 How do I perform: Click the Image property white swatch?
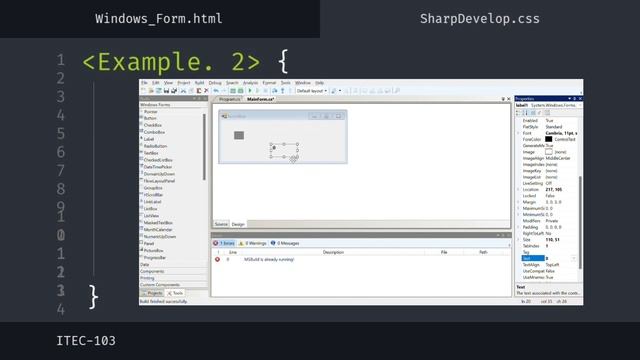coord(549,152)
